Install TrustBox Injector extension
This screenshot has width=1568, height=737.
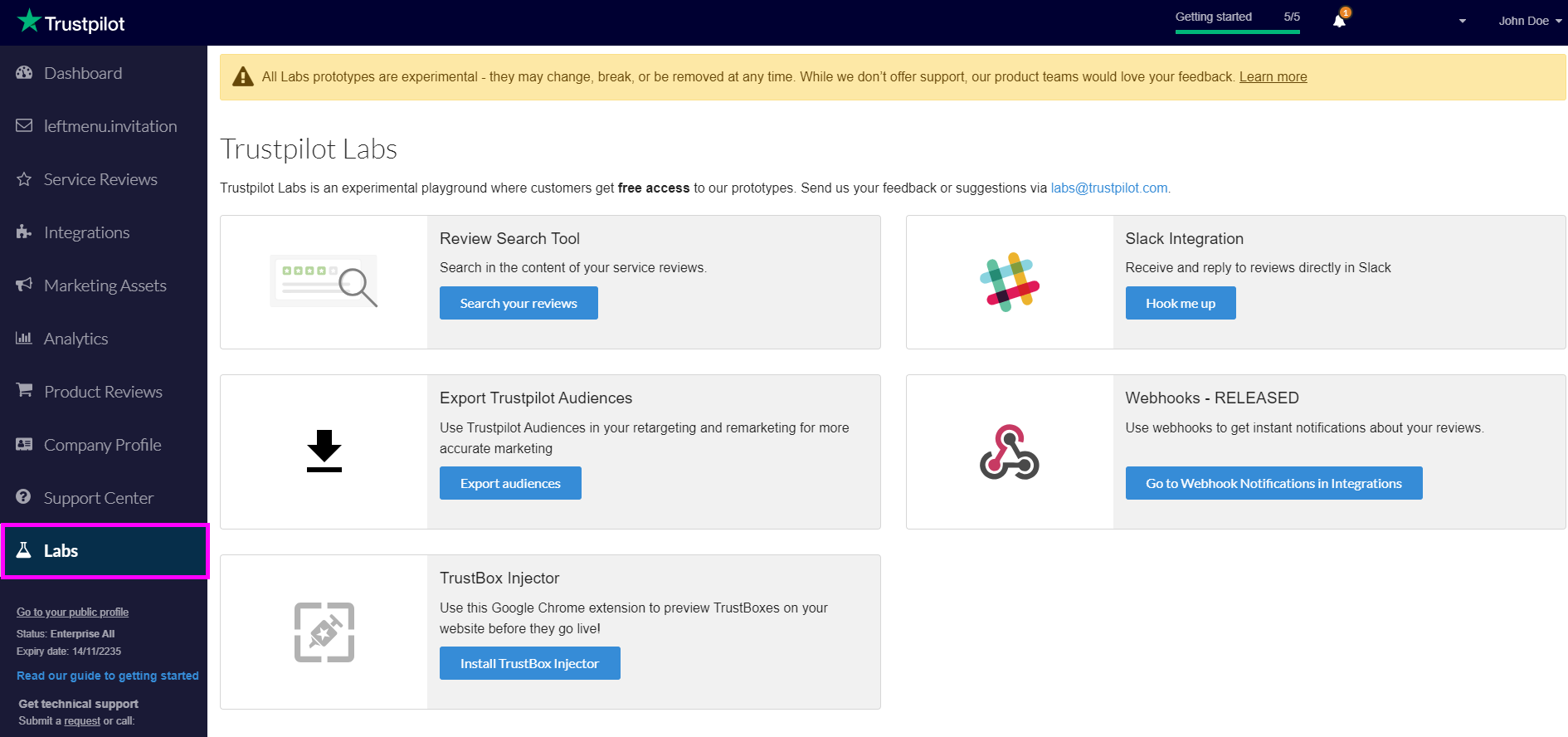click(529, 663)
